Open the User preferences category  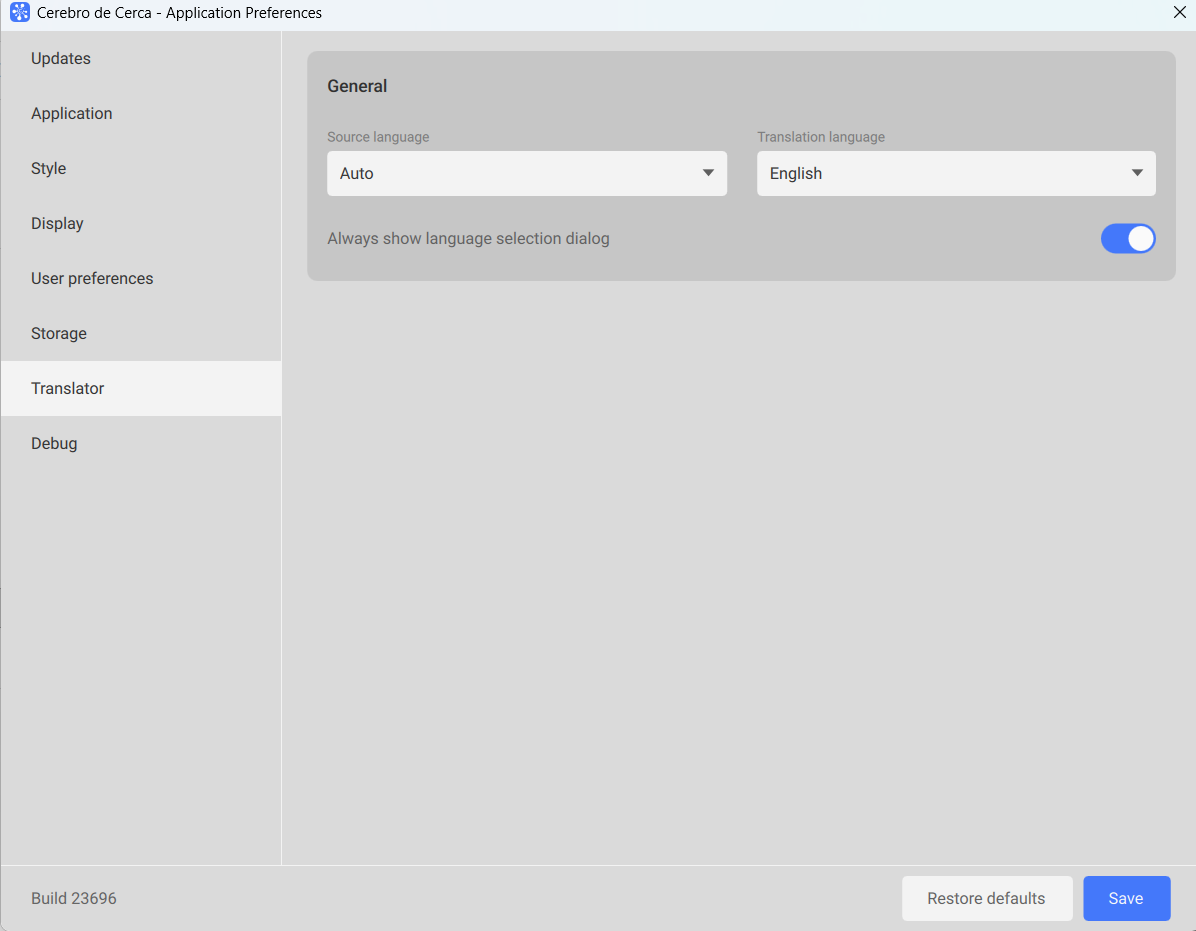[x=92, y=279]
